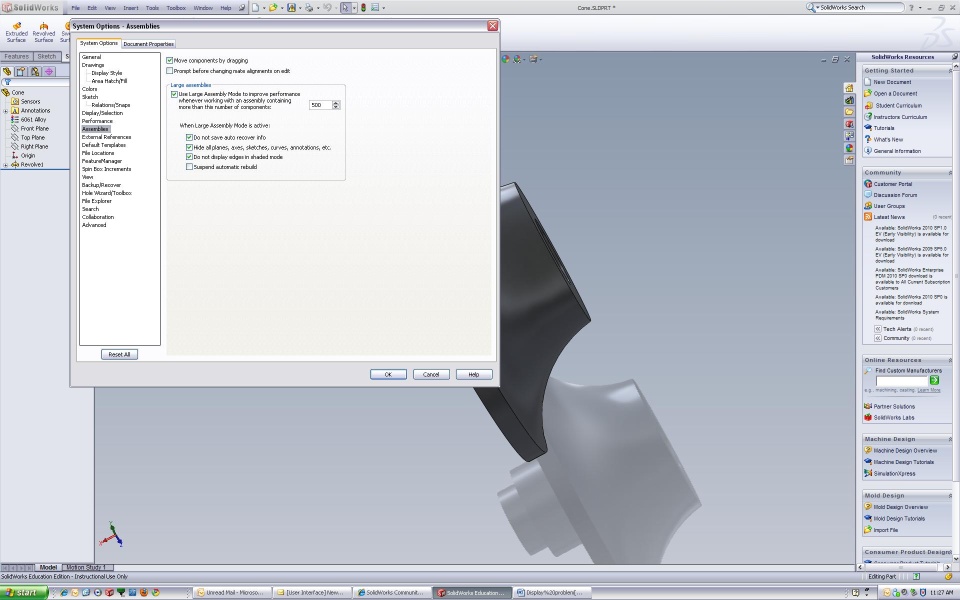Open the Tools menu

pos(152,8)
